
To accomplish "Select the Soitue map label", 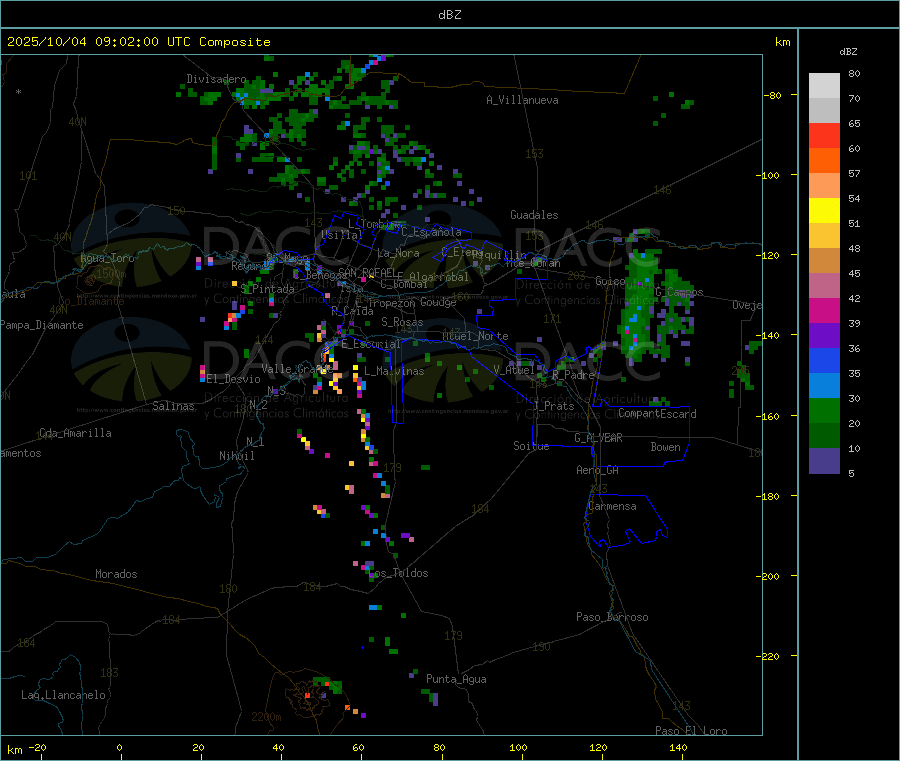I will (531, 446).
